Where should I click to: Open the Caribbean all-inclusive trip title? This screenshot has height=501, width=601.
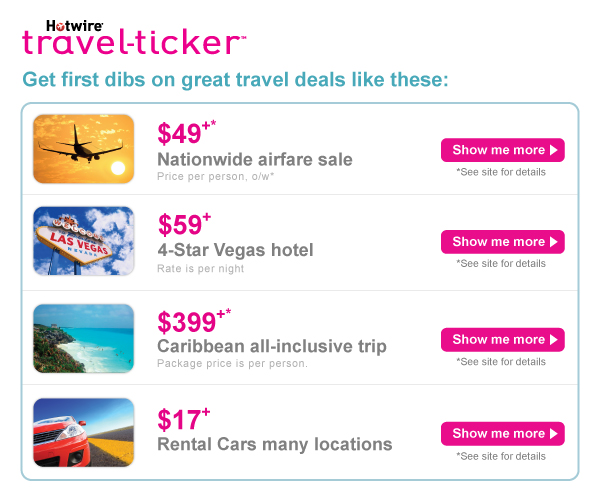[x=271, y=346]
